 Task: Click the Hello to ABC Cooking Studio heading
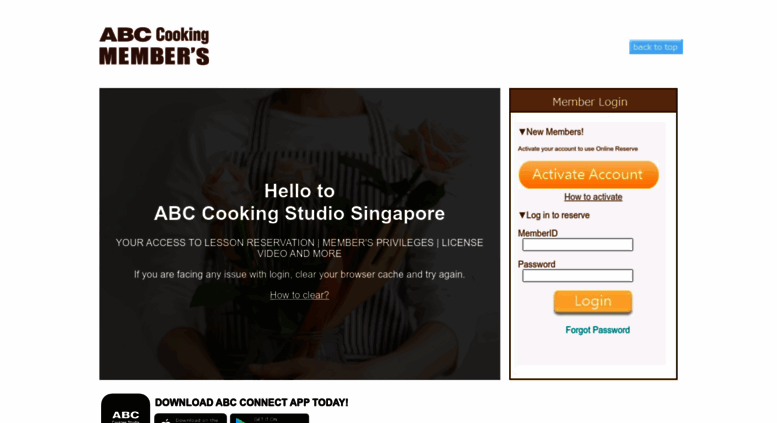pyautogui.click(x=299, y=202)
